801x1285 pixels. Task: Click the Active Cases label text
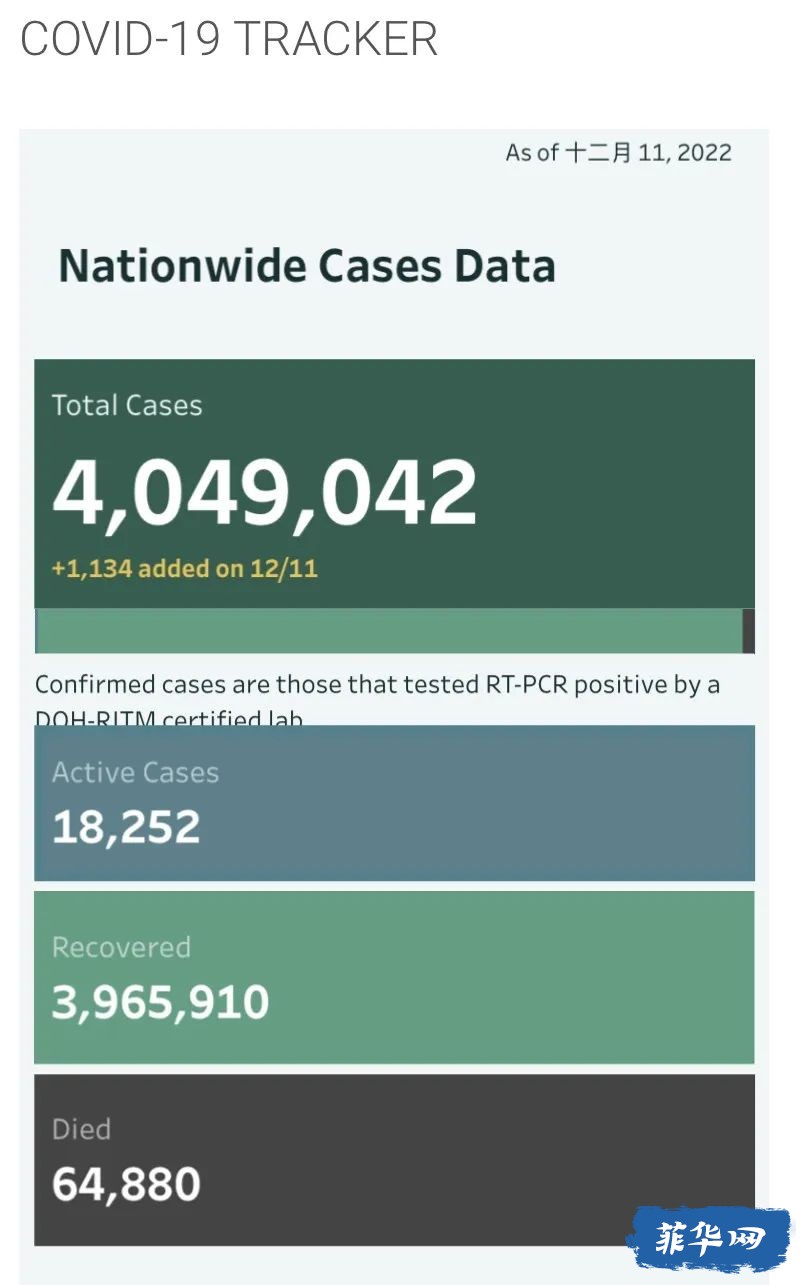[135, 772]
